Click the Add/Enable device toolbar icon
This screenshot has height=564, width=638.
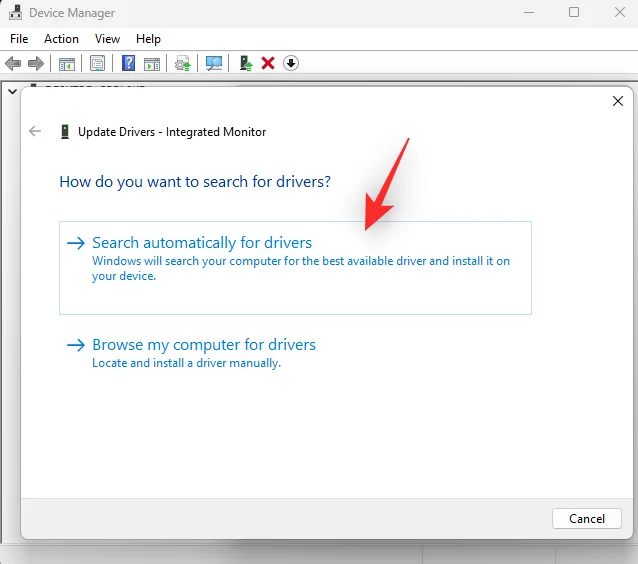pos(245,63)
